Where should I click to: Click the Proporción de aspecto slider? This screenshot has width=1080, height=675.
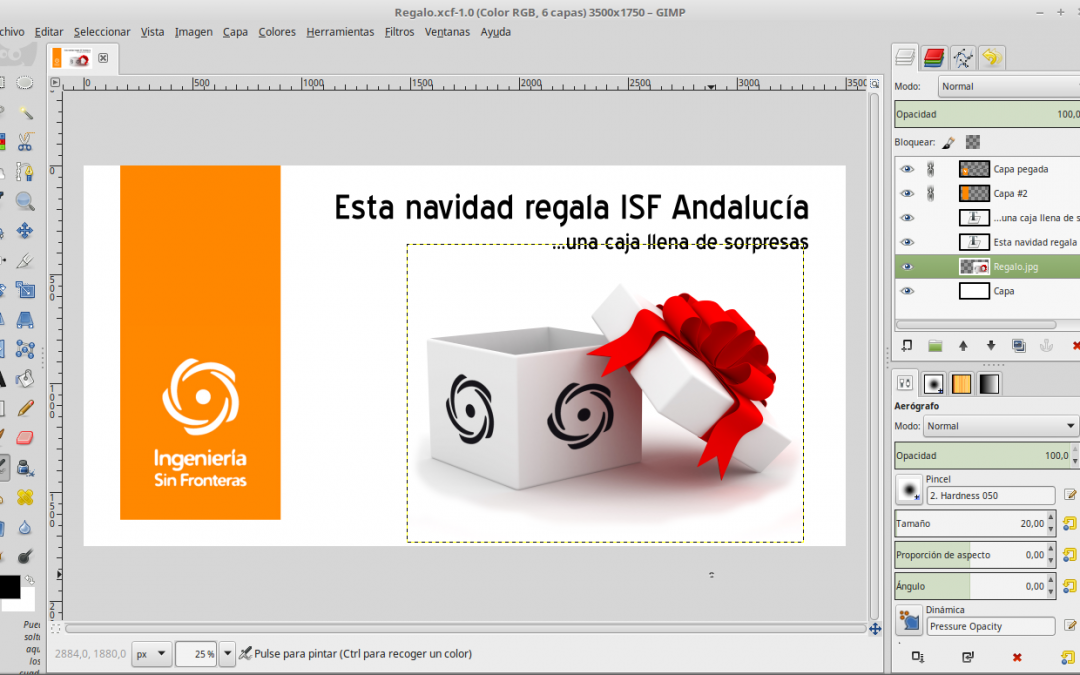972,554
